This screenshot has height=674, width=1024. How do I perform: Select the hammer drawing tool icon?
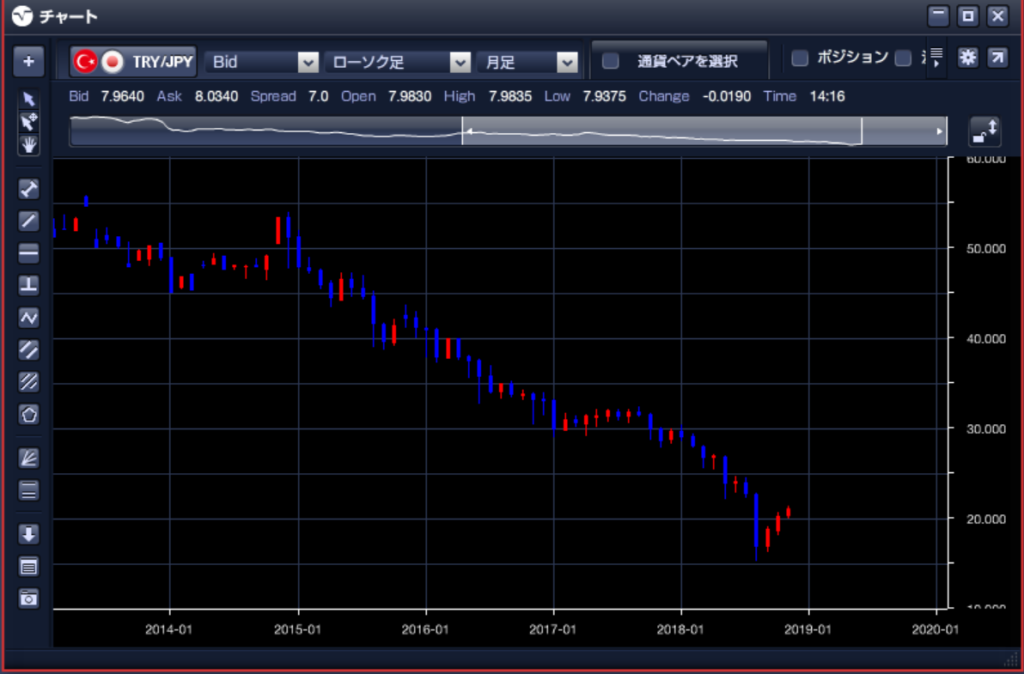[x=29, y=189]
